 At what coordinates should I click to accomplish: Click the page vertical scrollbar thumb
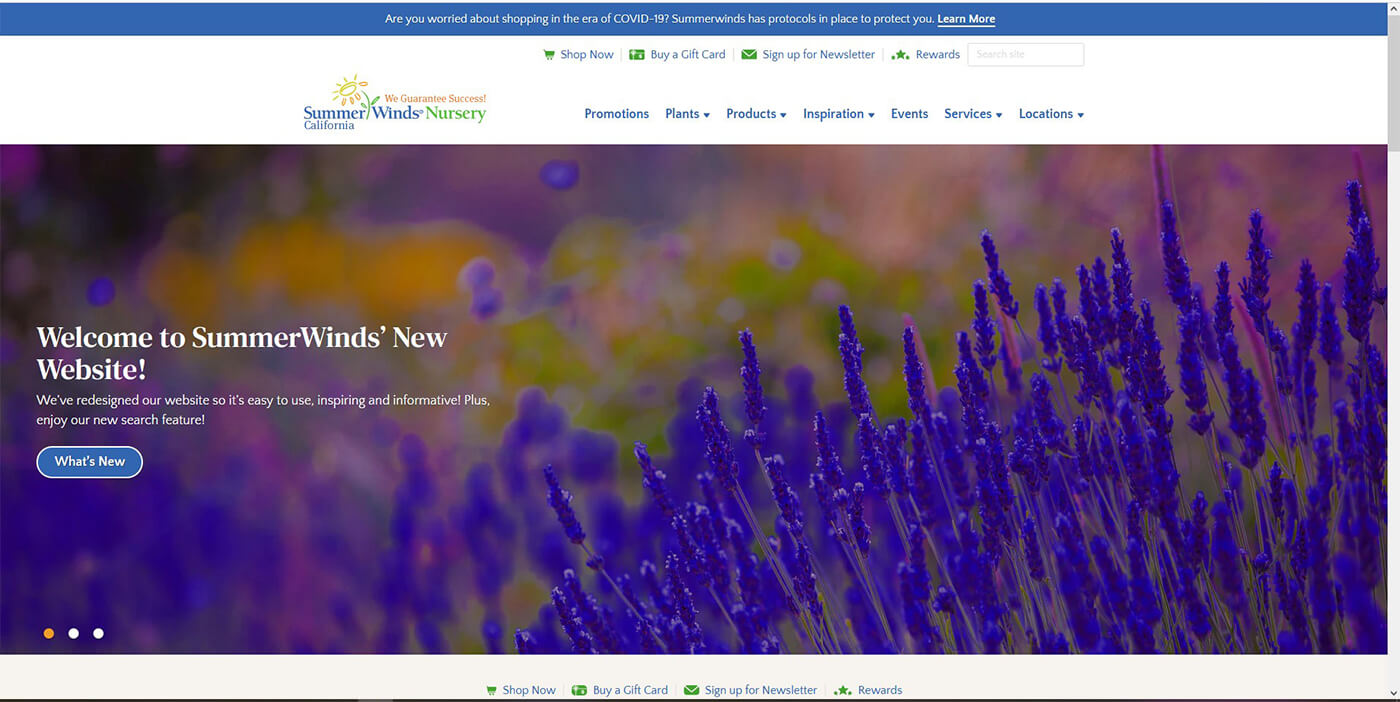coord(1392,84)
